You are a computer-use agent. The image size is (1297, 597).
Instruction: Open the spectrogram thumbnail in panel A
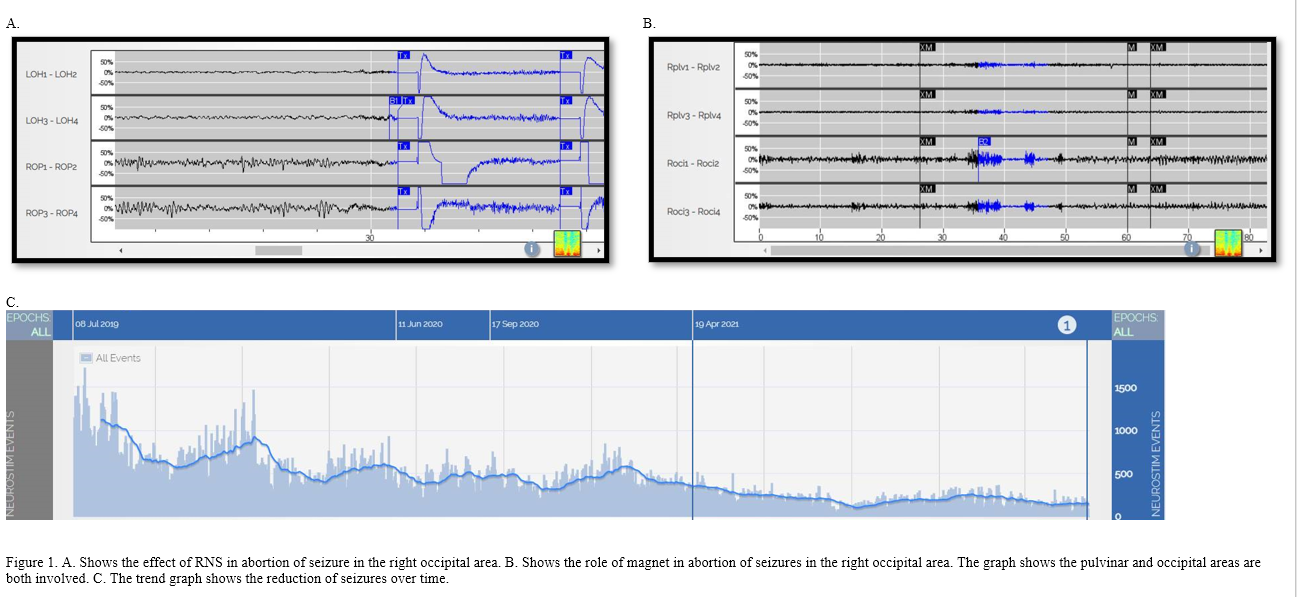click(x=566, y=244)
